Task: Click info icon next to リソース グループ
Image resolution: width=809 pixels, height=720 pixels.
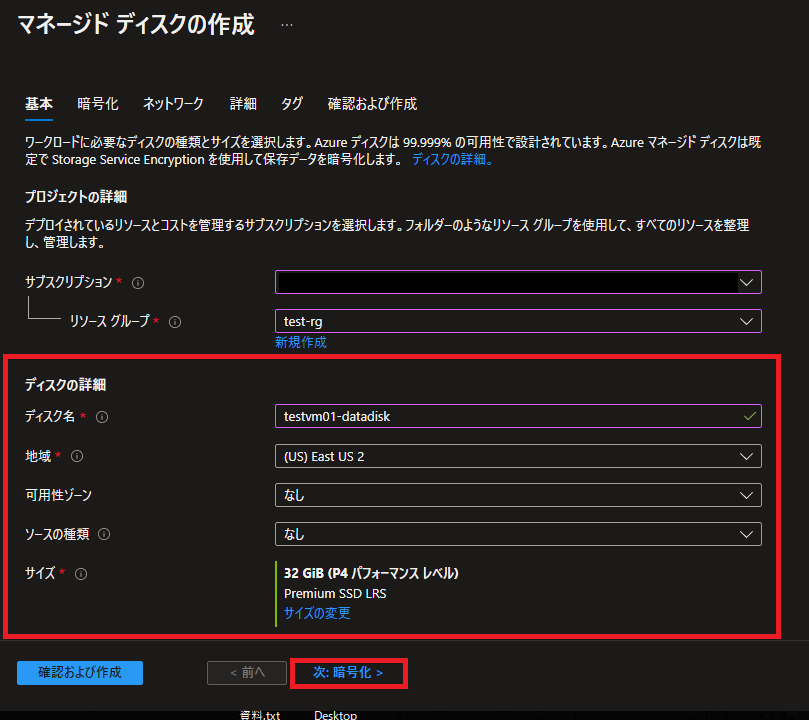Action: (x=175, y=322)
